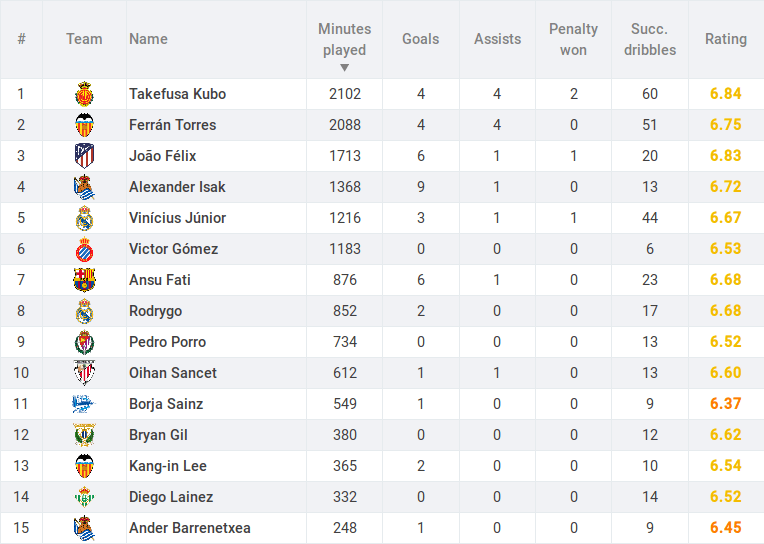Open Vinícius Júnior's player page
The height and width of the screenshot is (544, 764).
click(x=177, y=218)
